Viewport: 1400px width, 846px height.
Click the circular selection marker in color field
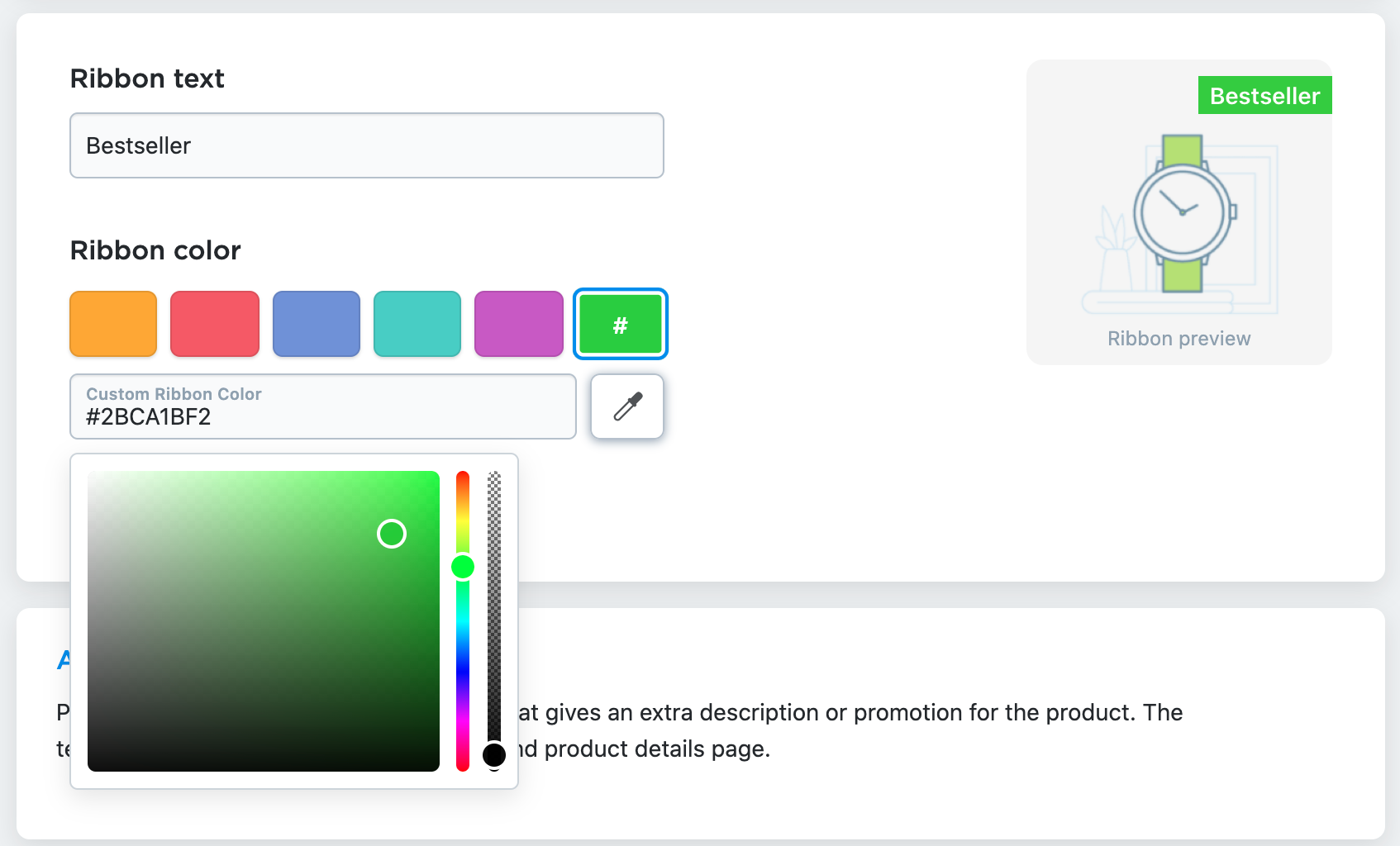pos(392,535)
